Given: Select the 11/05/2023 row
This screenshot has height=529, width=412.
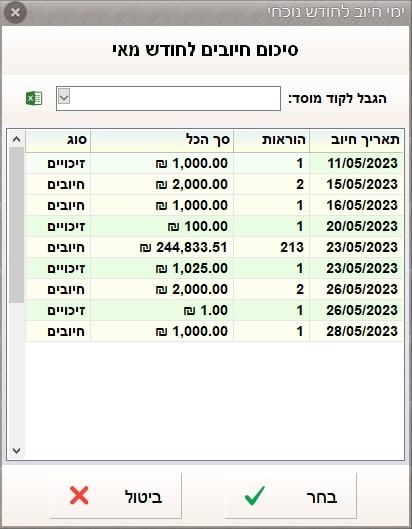Looking at the screenshot, I should [x=214, y=163].
